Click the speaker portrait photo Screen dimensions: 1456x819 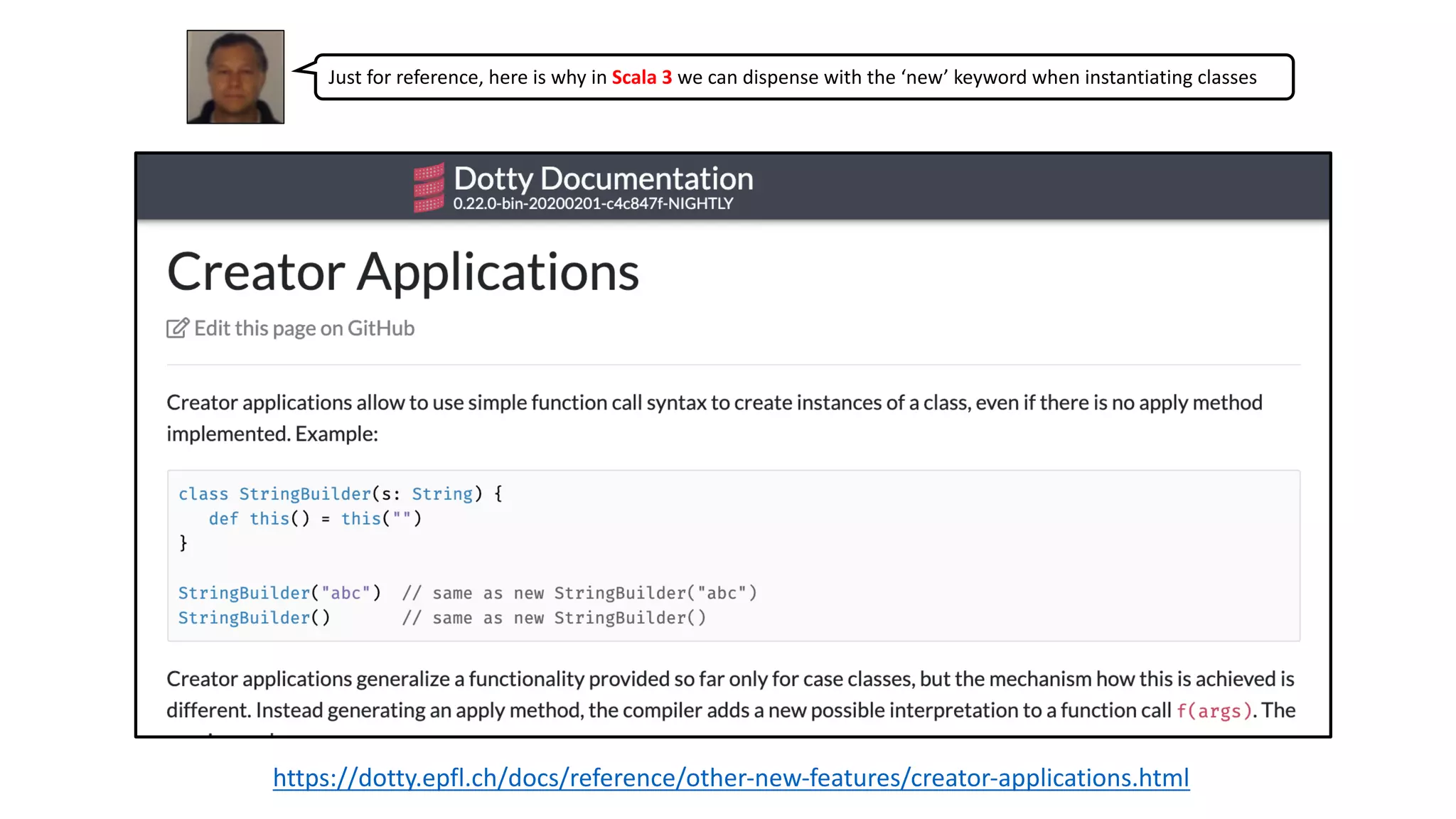click(235, 77)
